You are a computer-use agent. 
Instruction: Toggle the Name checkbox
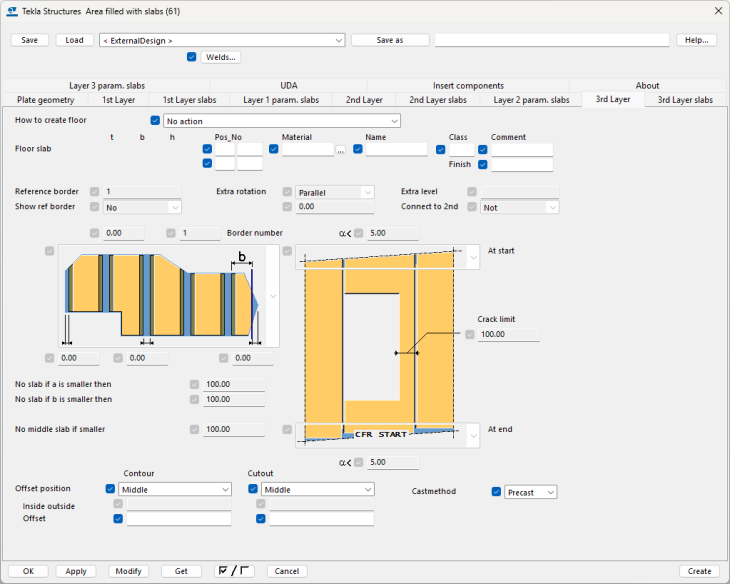tap(358, 149)
